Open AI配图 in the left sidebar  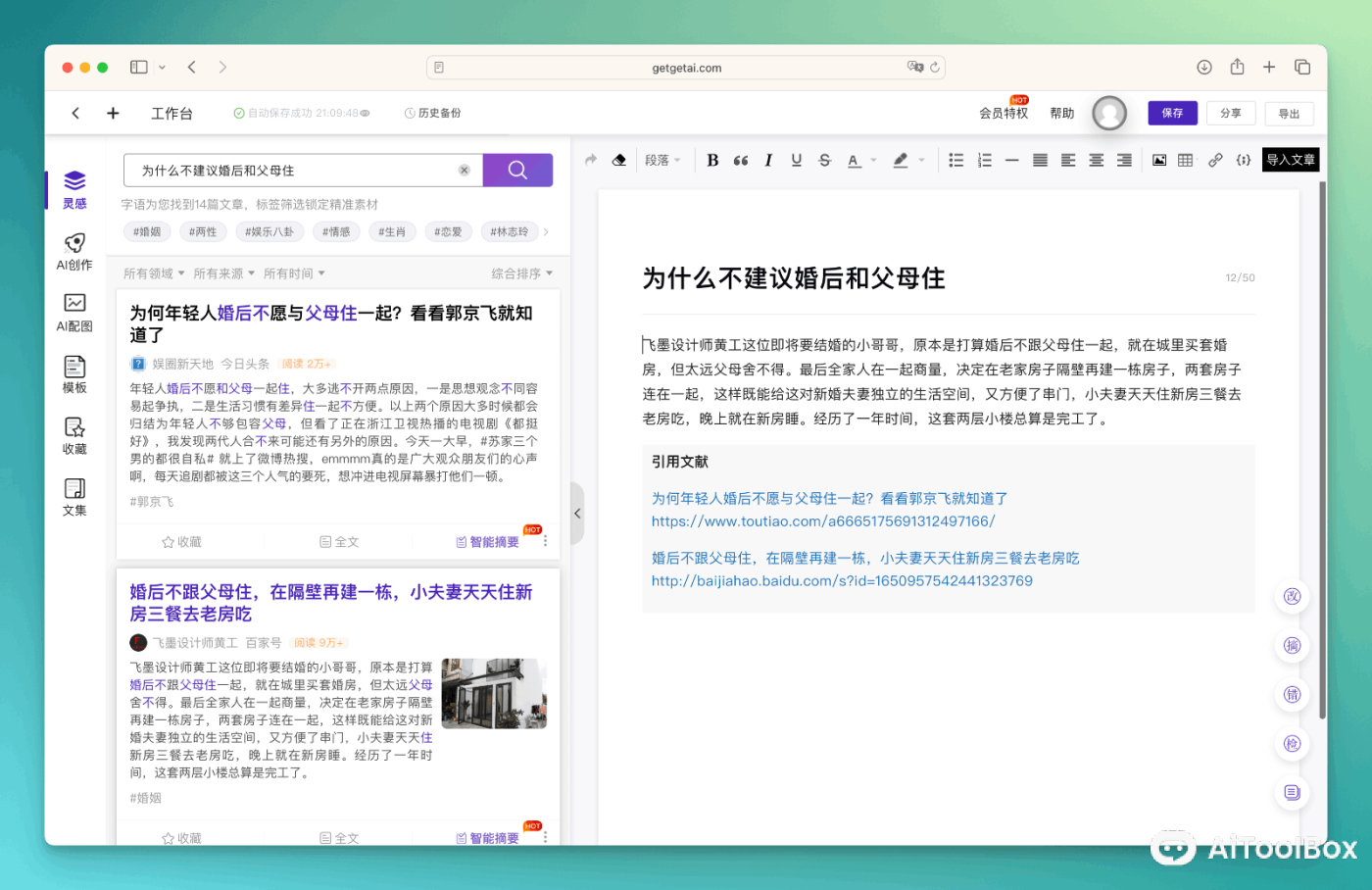tap(74, 313)
